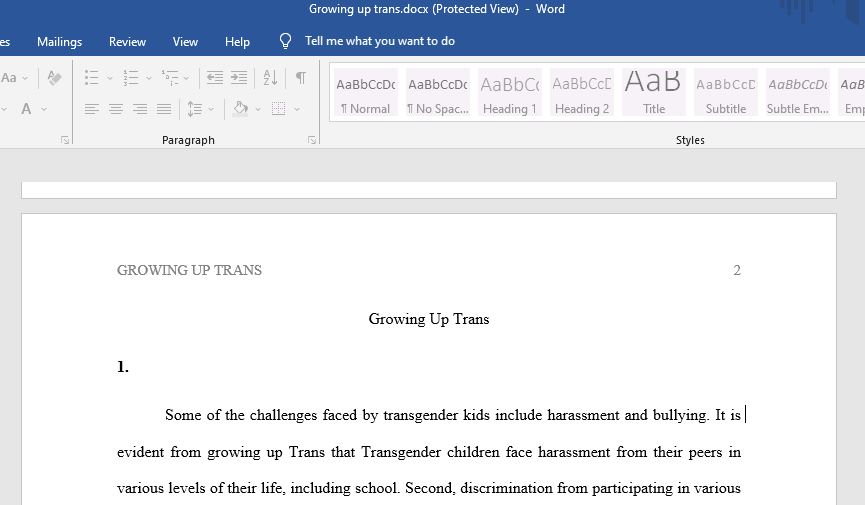The height and width of the screenshot is (505, 865).
Task: Switch to the Review tab
Action: coord(127,41)
